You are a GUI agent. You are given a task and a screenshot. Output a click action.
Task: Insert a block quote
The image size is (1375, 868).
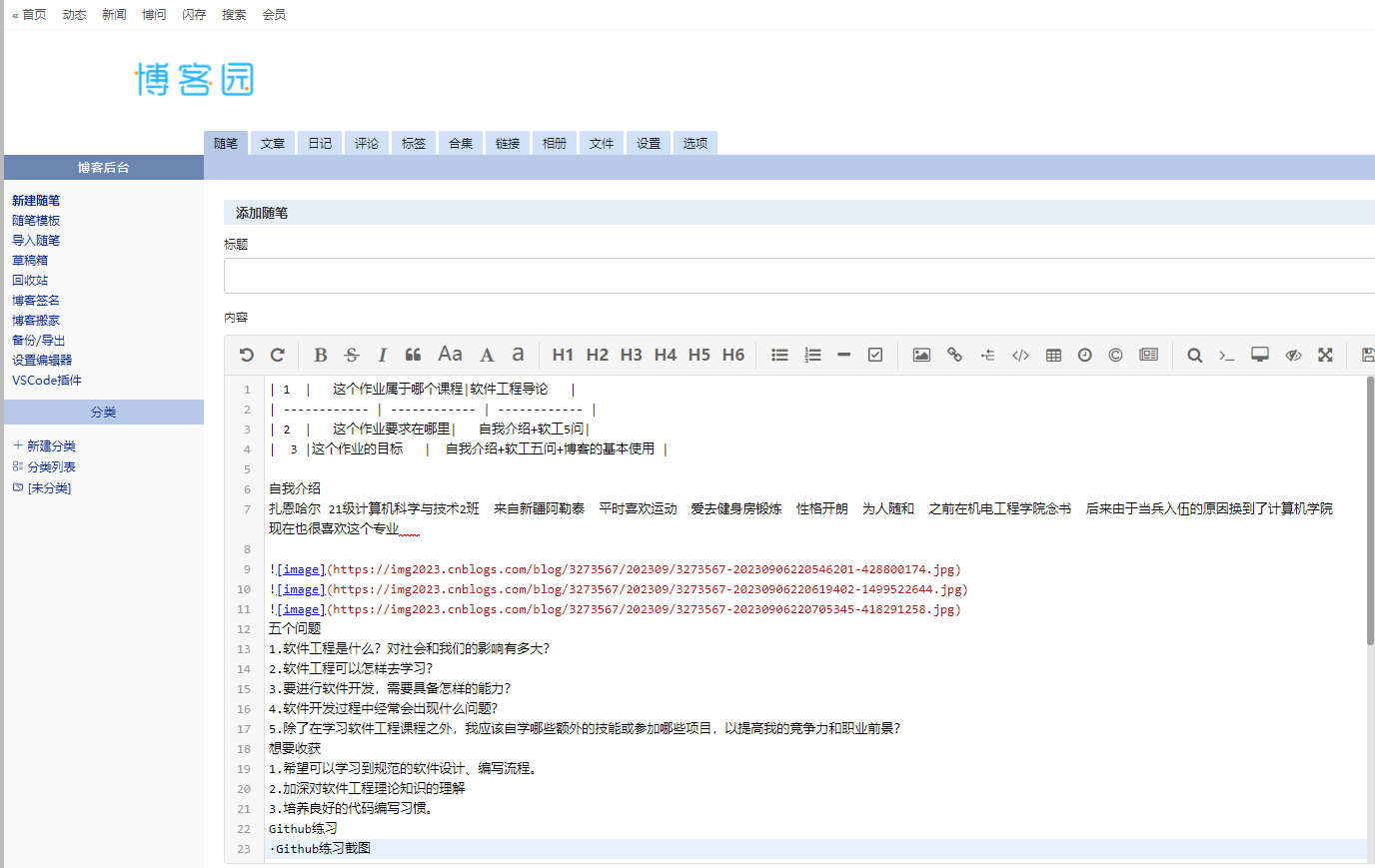413,355
